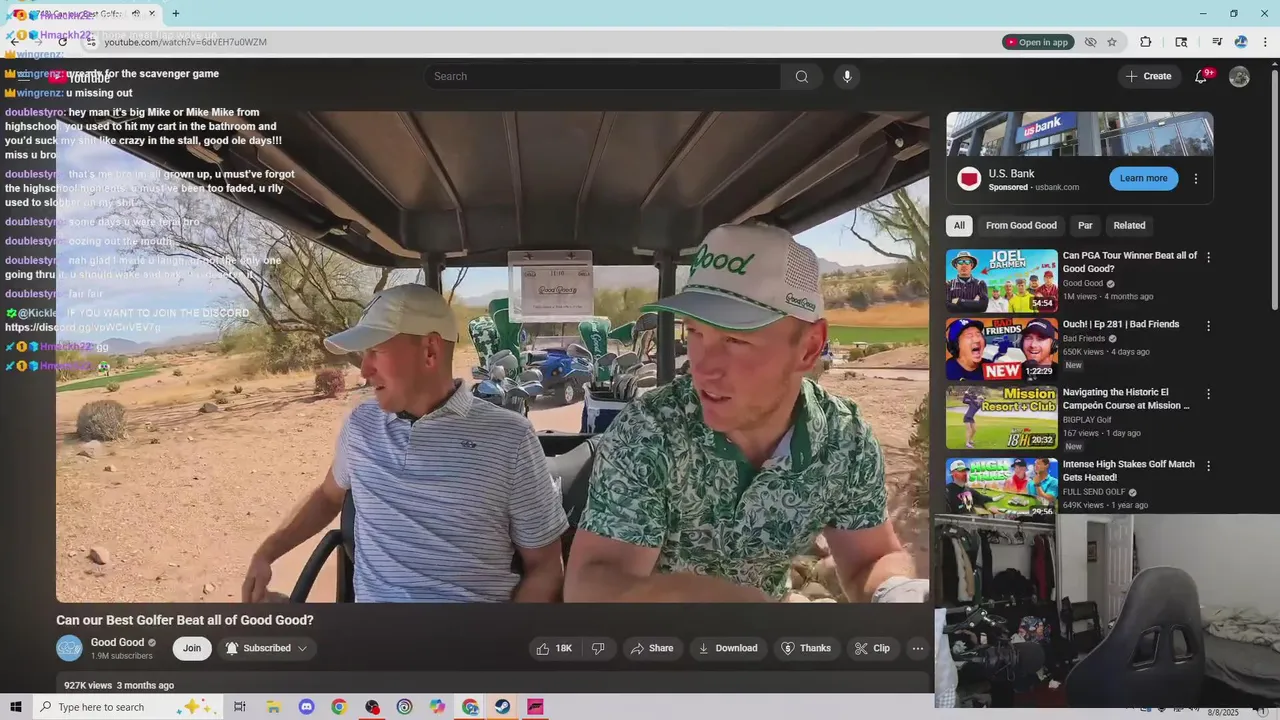Open Steam from taskbar
This screenshot has width=1280, height=720.
[x=503, y=707]
